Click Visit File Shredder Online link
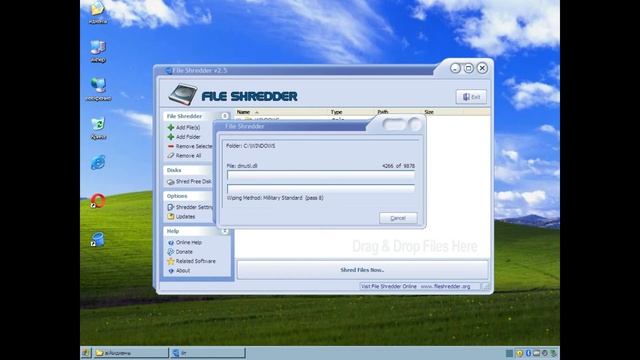Image resolution: width=640 pixels, height=360 pixels. (x=389, y=287)
